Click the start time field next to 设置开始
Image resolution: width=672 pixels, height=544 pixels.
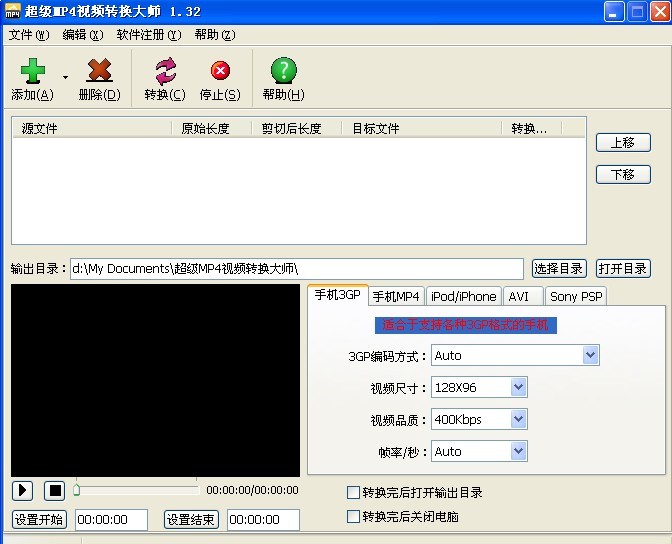[111, 520]
